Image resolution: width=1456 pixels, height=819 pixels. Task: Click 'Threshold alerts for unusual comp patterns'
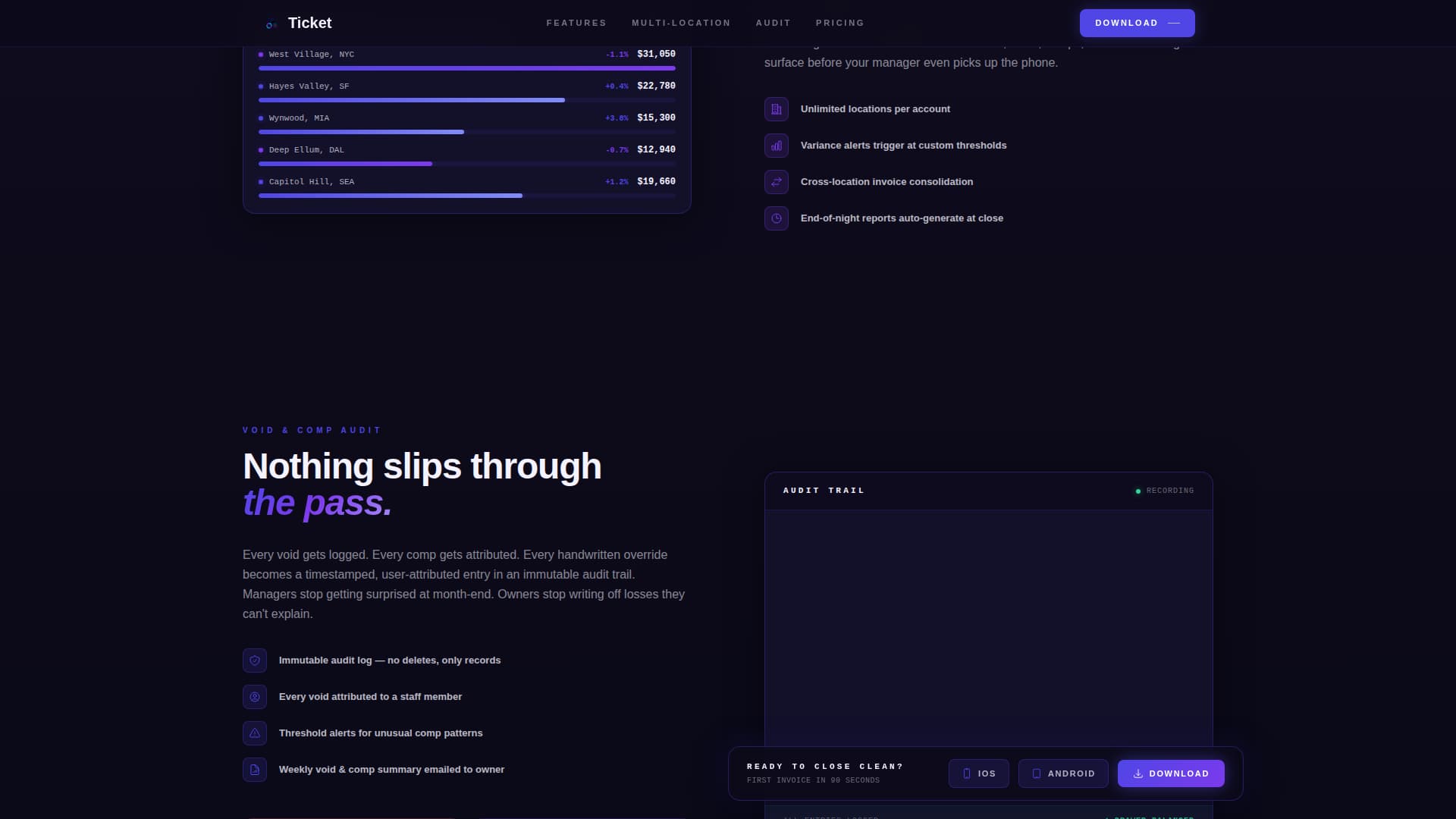click(x=381, y=733)
